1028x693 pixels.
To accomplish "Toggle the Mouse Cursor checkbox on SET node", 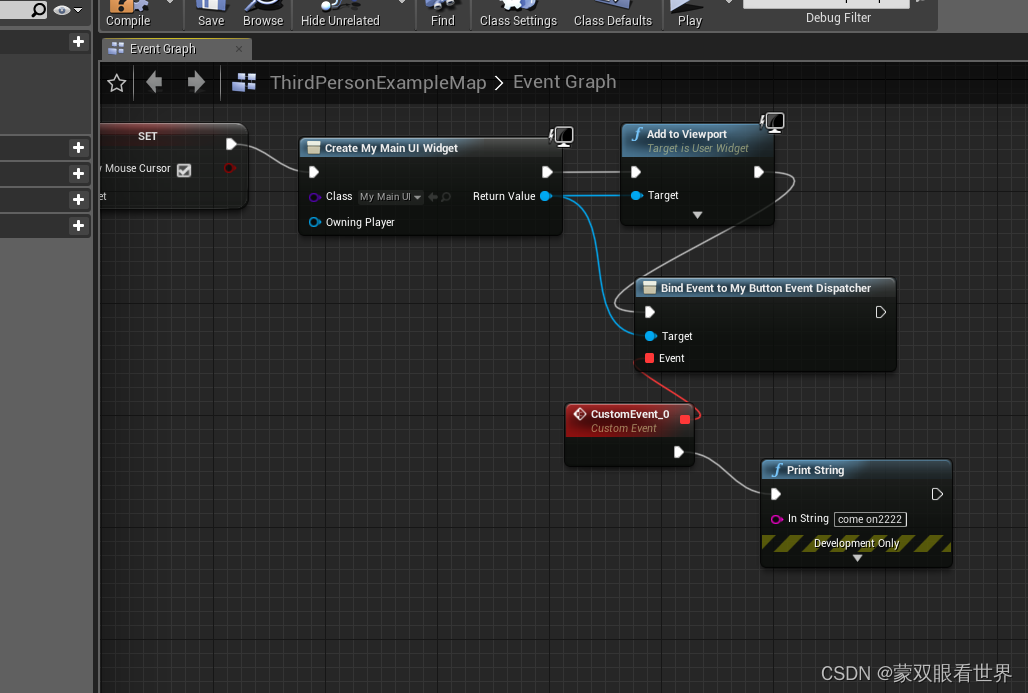I will (184, 170).
